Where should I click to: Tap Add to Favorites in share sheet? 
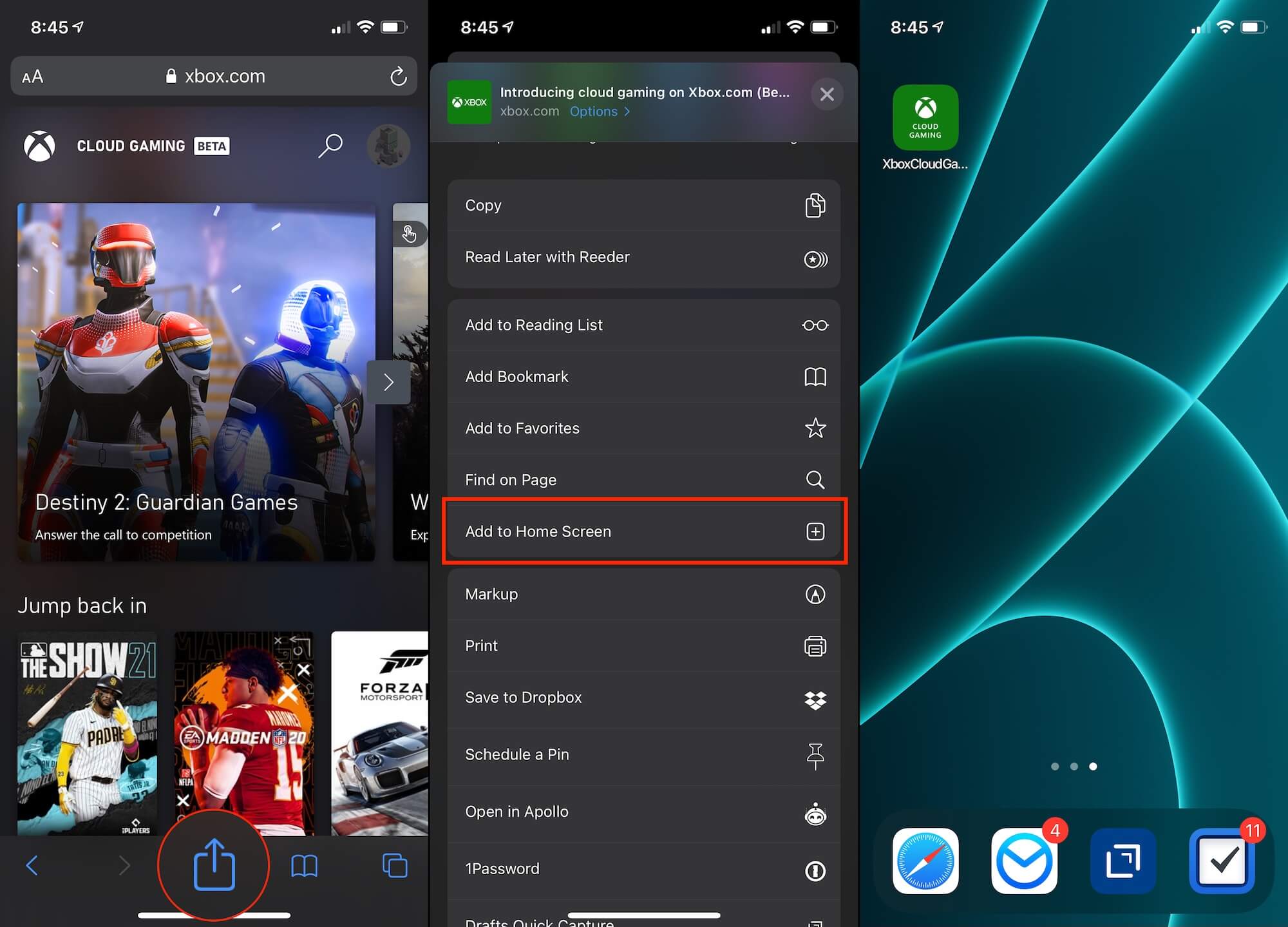pos(644,428)
